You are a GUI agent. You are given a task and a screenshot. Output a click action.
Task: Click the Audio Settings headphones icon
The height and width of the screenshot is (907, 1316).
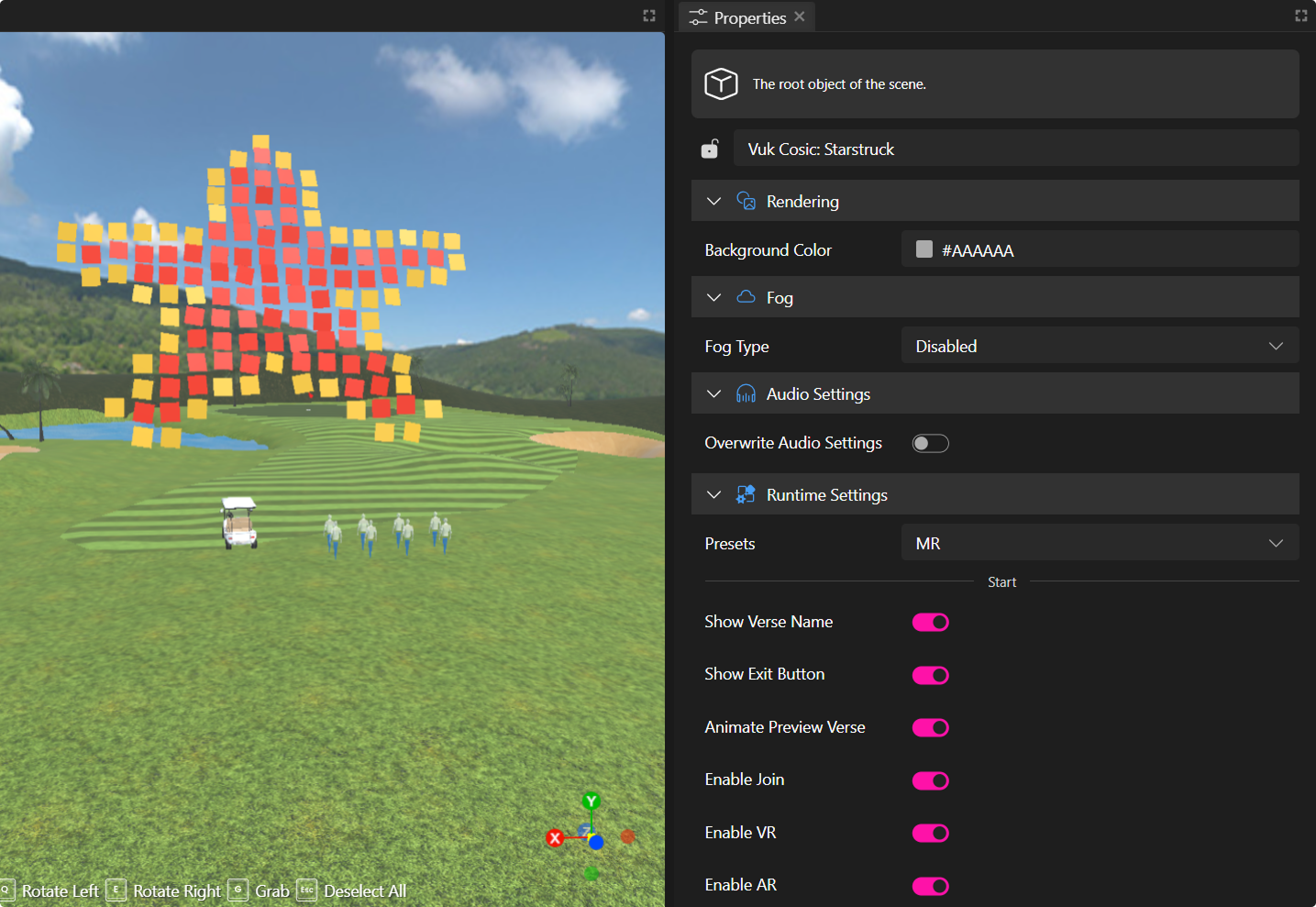point(746,394)
